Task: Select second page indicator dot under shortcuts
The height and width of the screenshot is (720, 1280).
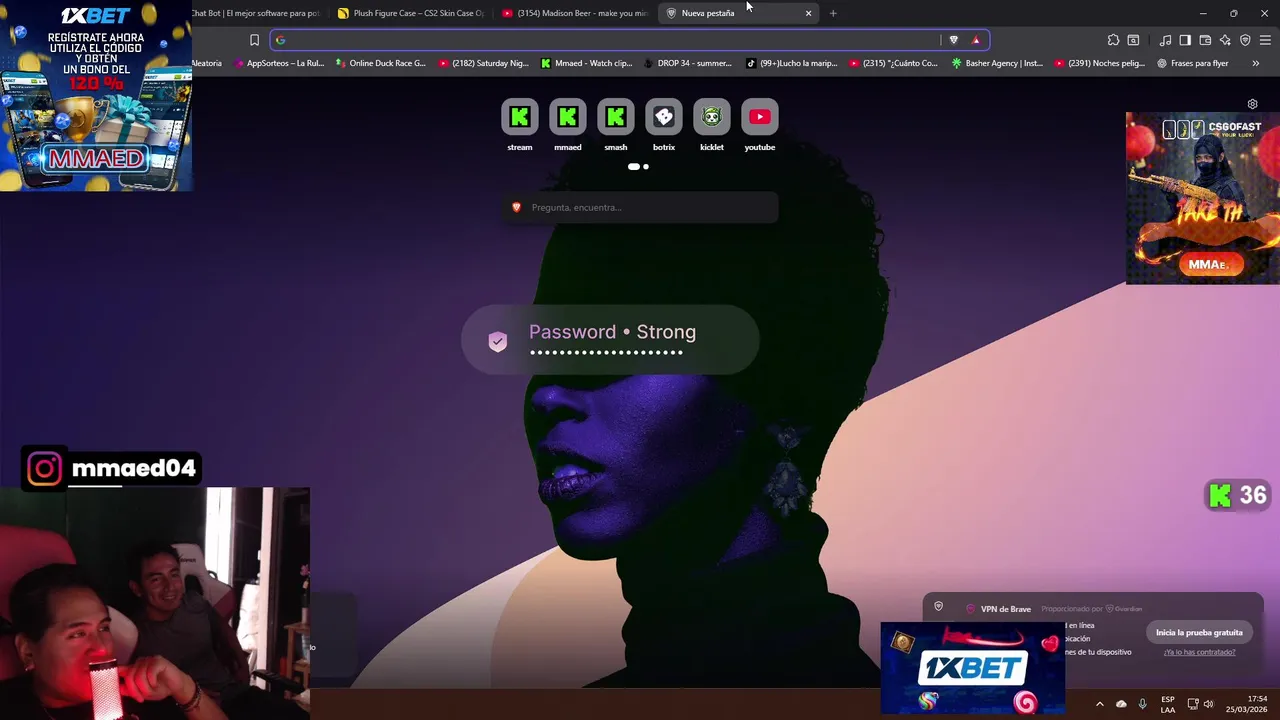Action: [x=646, y=167]
